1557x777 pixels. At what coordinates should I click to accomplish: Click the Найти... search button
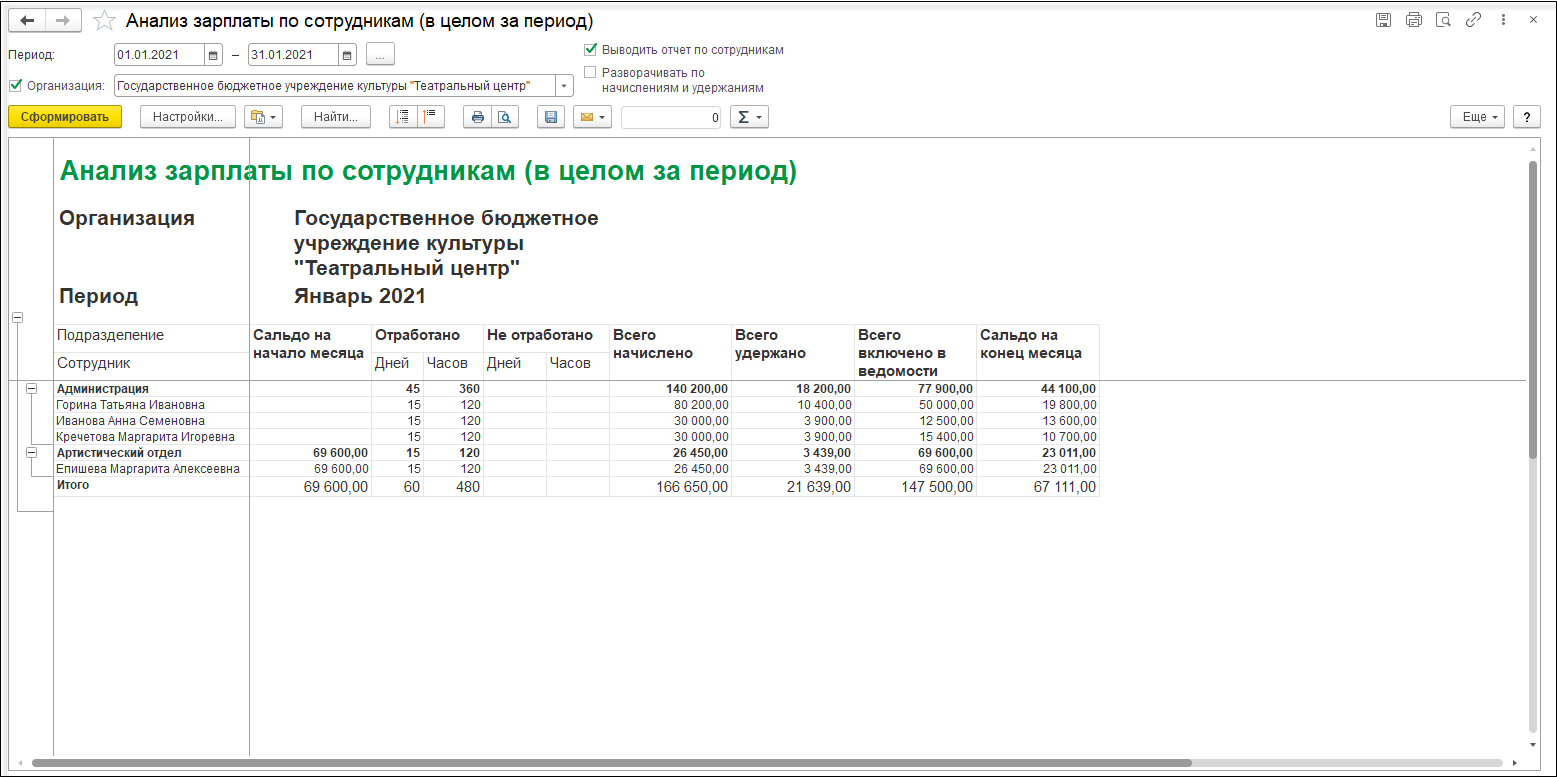point(336,117)
